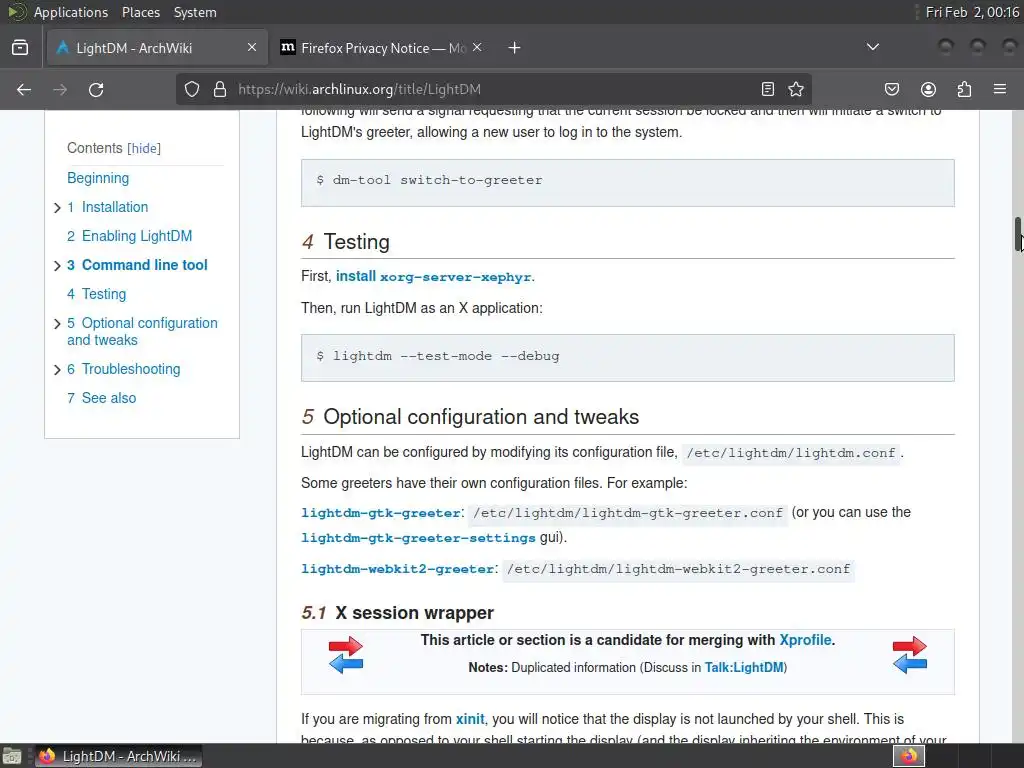Open the extensions puzzle icon

(964, 89)
